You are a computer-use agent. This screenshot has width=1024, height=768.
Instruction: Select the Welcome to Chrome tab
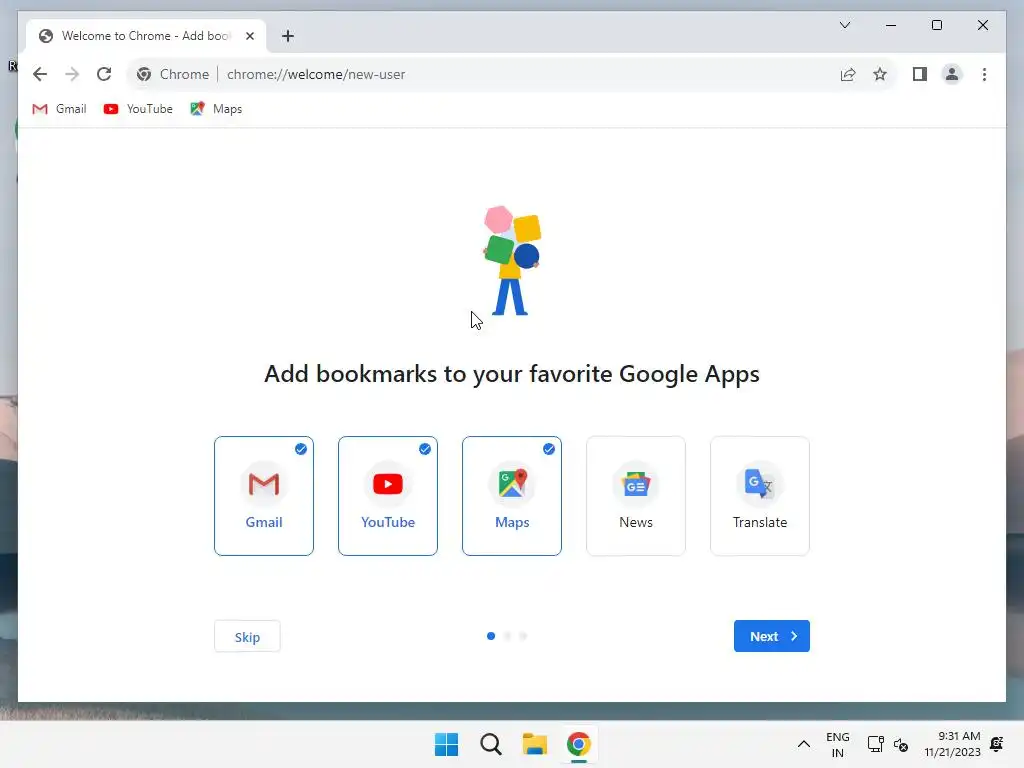pyautogui.click(x=146, y=36)
